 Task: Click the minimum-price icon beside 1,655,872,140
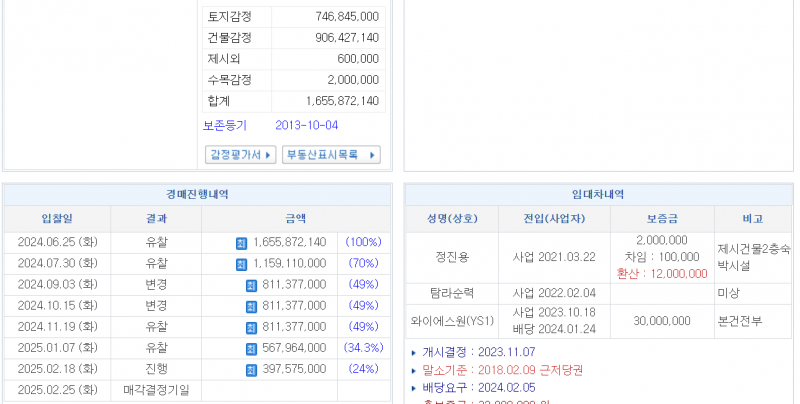(x=241, y=242)
